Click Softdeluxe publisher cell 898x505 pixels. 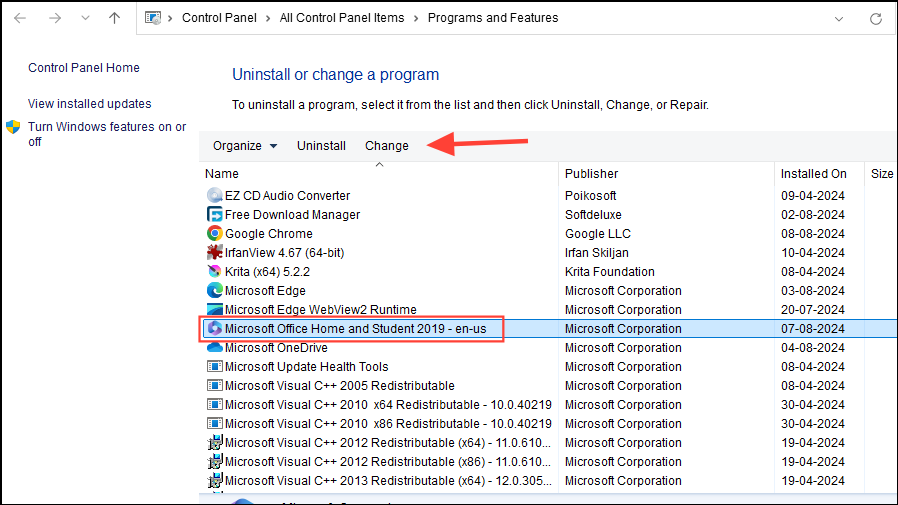click(x=593, y=215)
